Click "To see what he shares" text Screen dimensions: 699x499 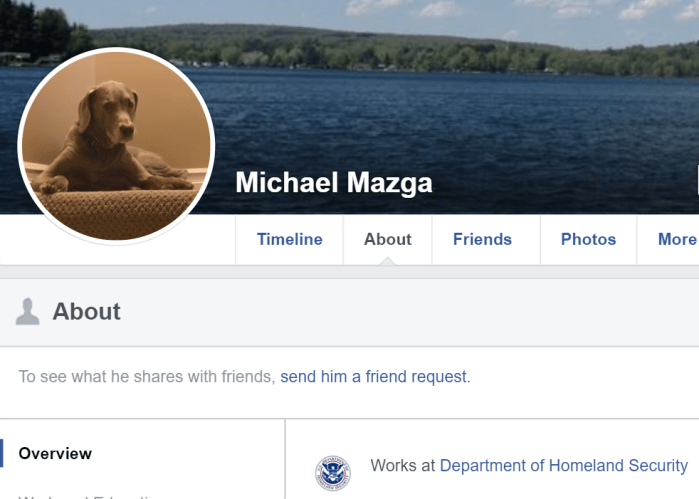pos(146,377)
